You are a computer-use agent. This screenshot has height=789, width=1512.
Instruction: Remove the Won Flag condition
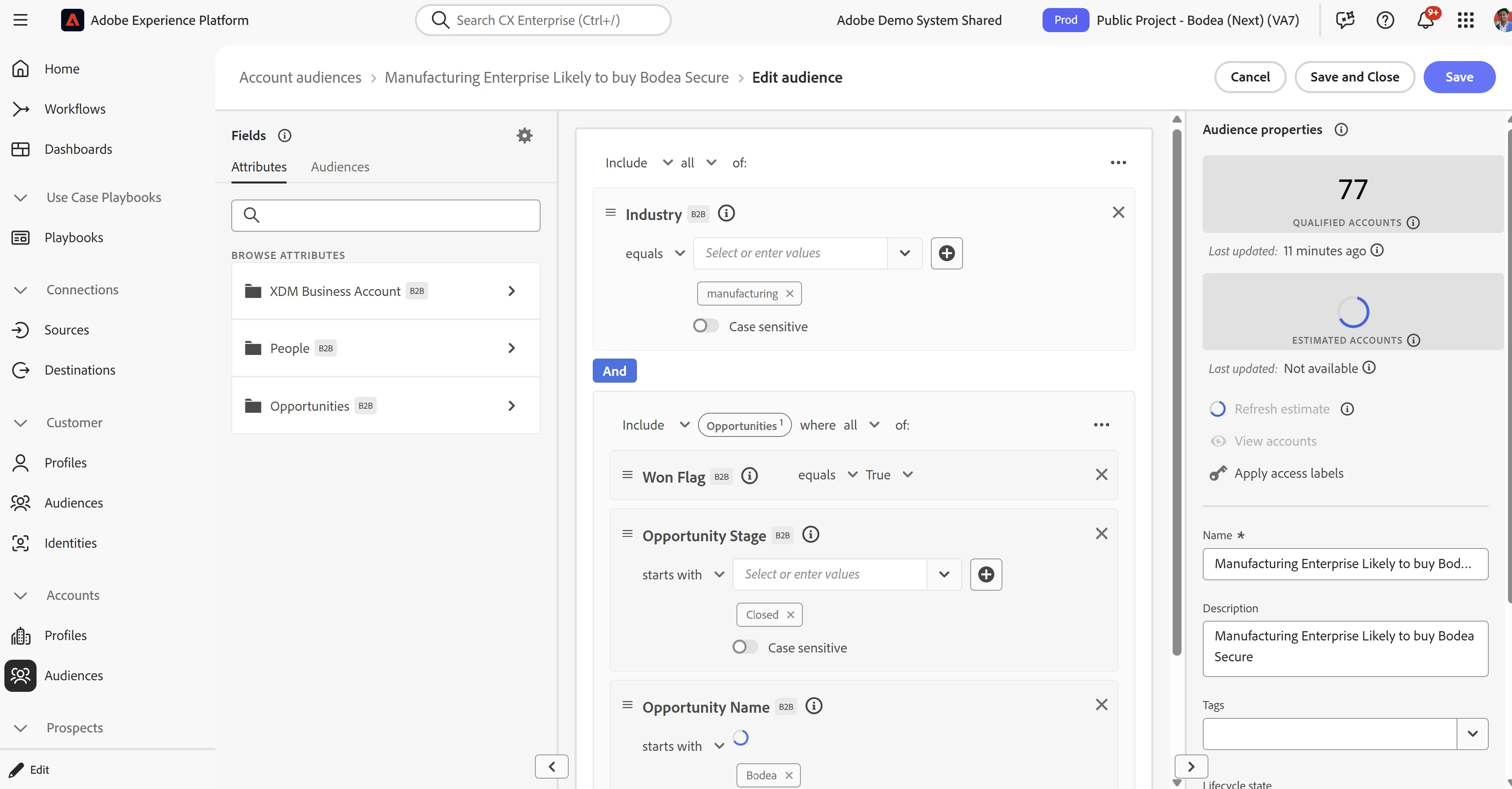(1101, 474)
